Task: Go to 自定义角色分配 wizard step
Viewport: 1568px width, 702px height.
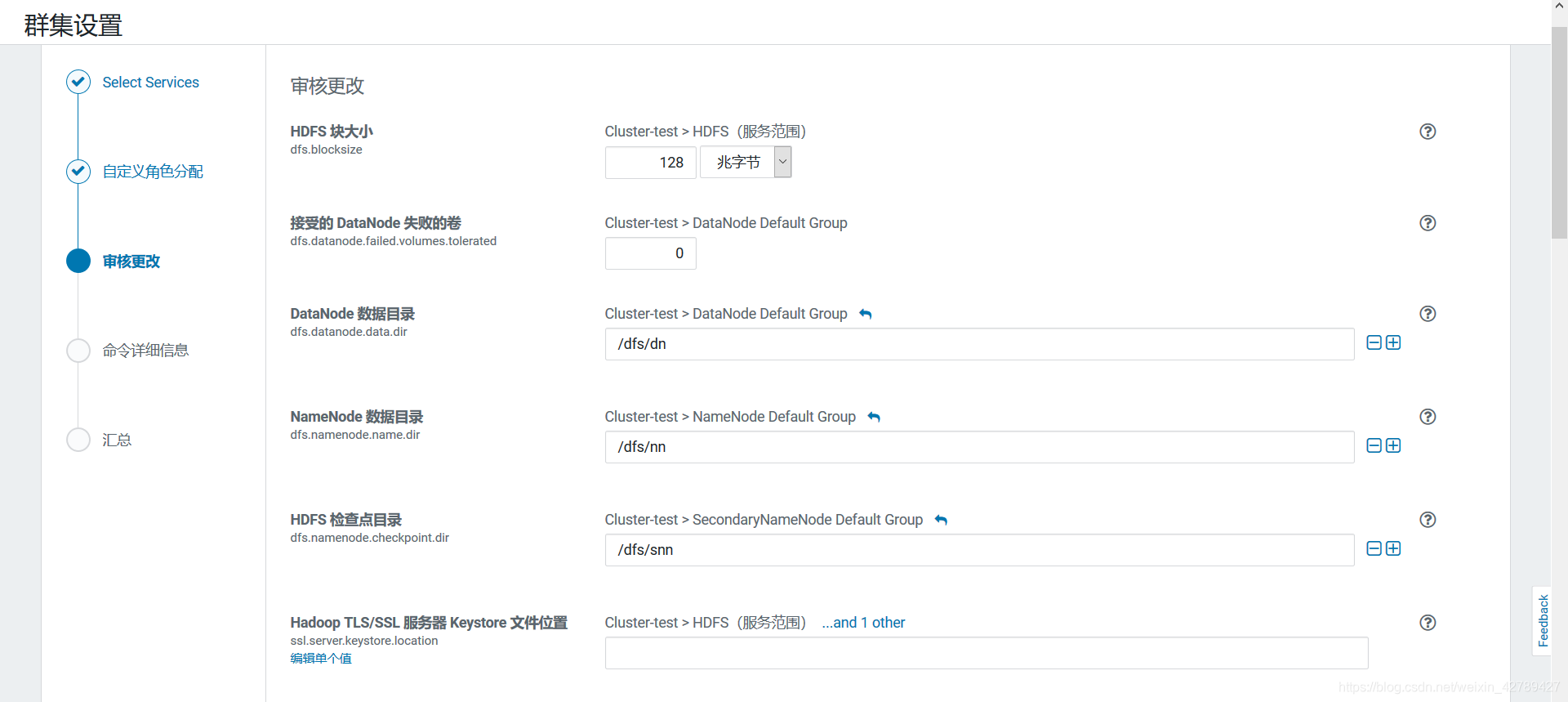Action: 153,172
